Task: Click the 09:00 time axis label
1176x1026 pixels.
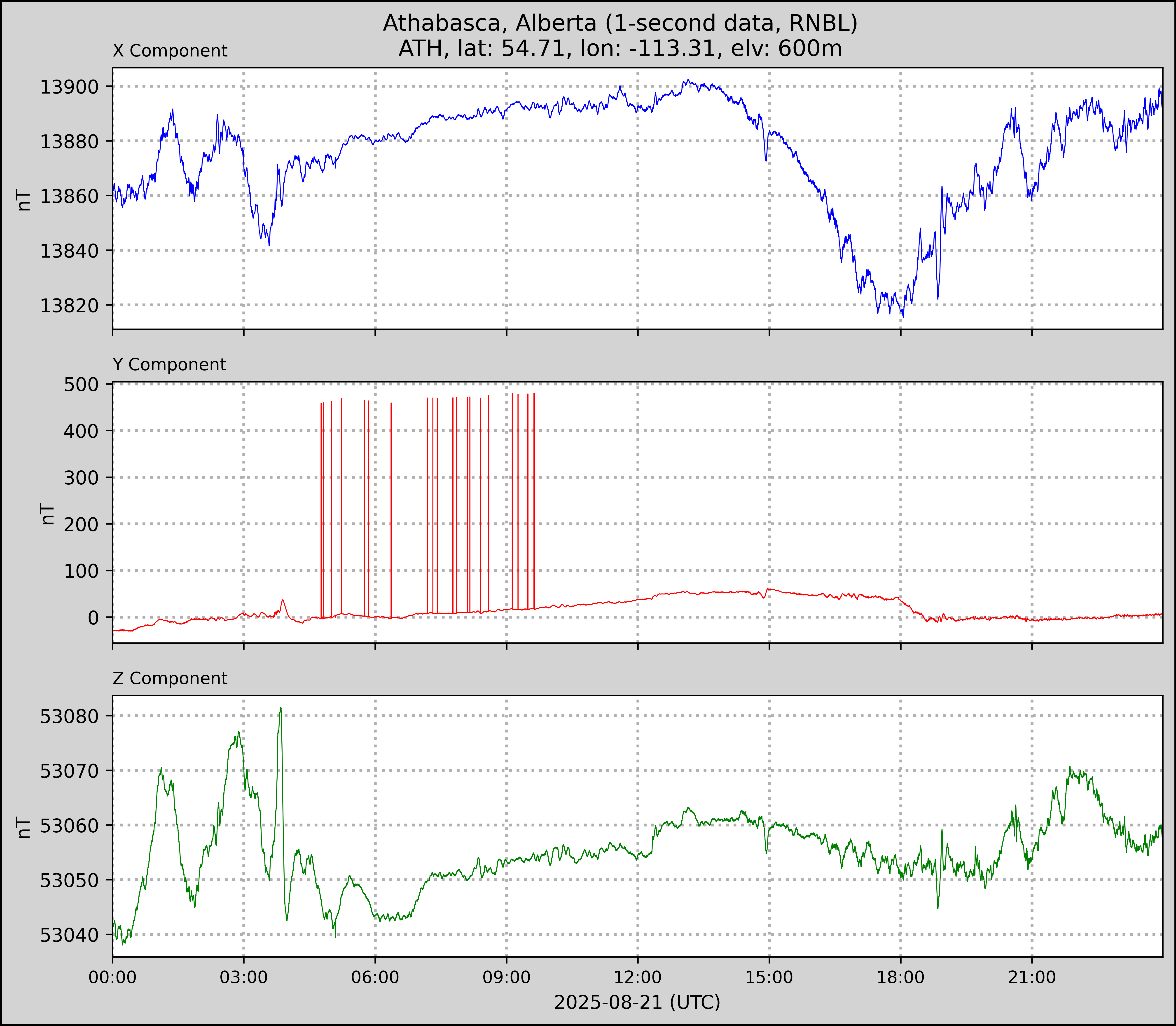Action: [x=506, y=977]
